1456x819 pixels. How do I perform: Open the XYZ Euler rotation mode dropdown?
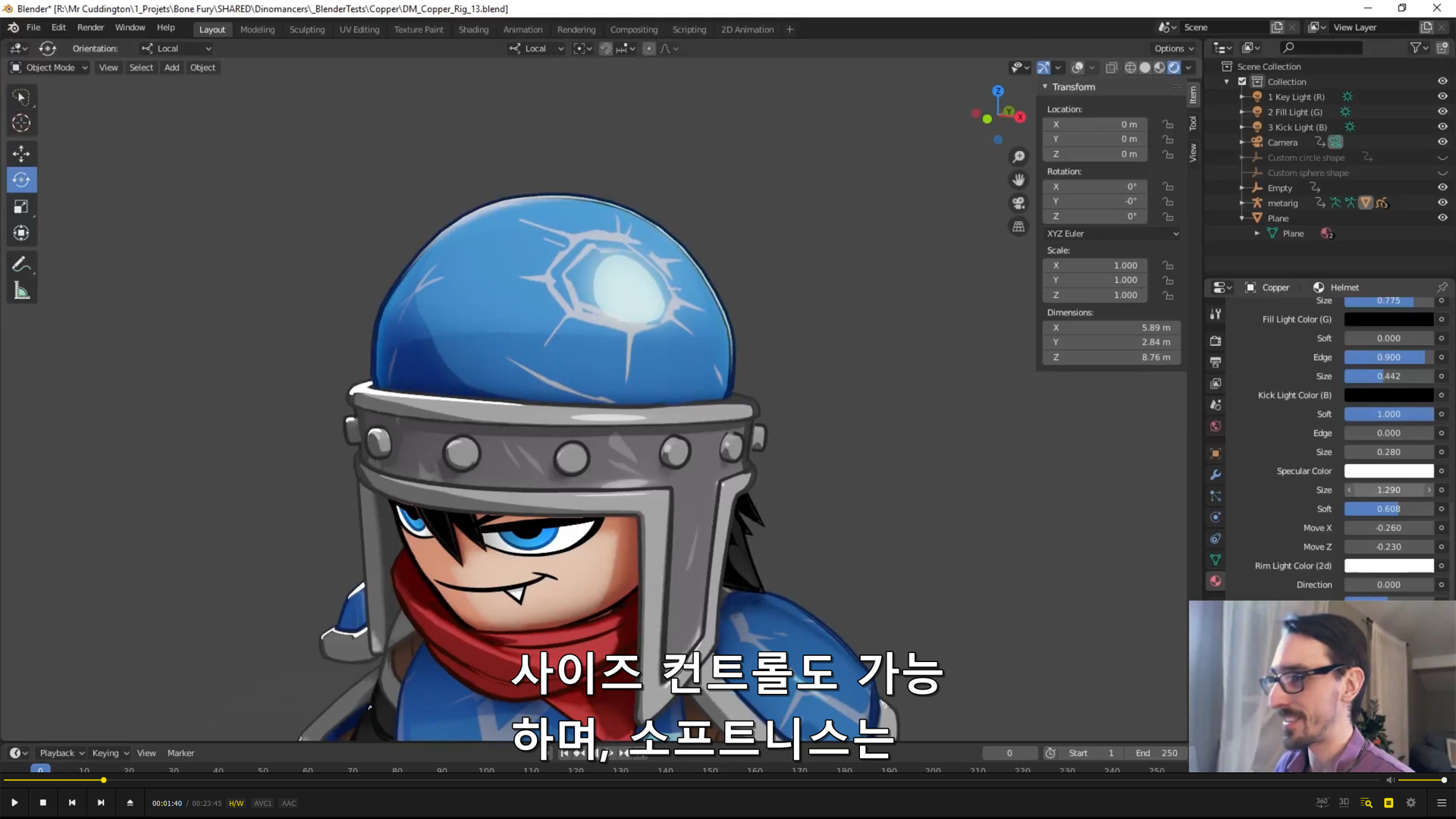[x=1112, y=234]
